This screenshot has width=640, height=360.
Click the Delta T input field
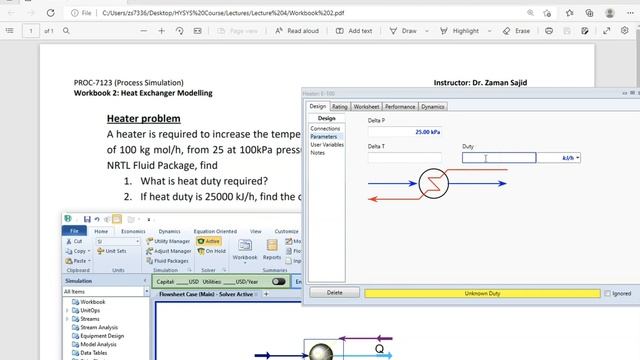[404, 158]
